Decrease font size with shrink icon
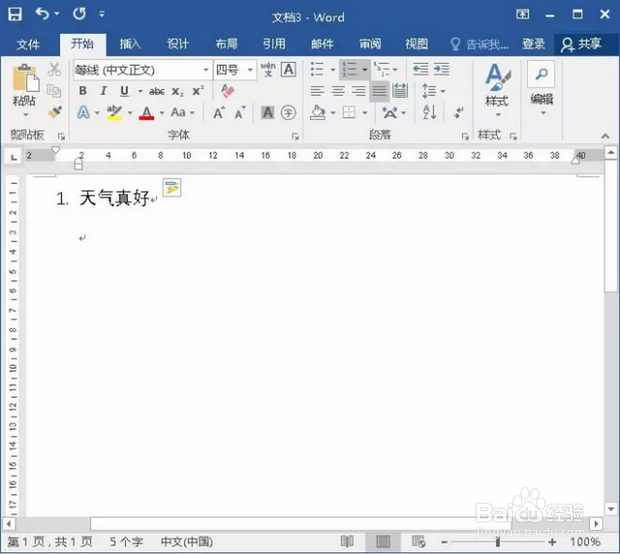The width and height of the screenshot is (620, 554). point(240,113)
